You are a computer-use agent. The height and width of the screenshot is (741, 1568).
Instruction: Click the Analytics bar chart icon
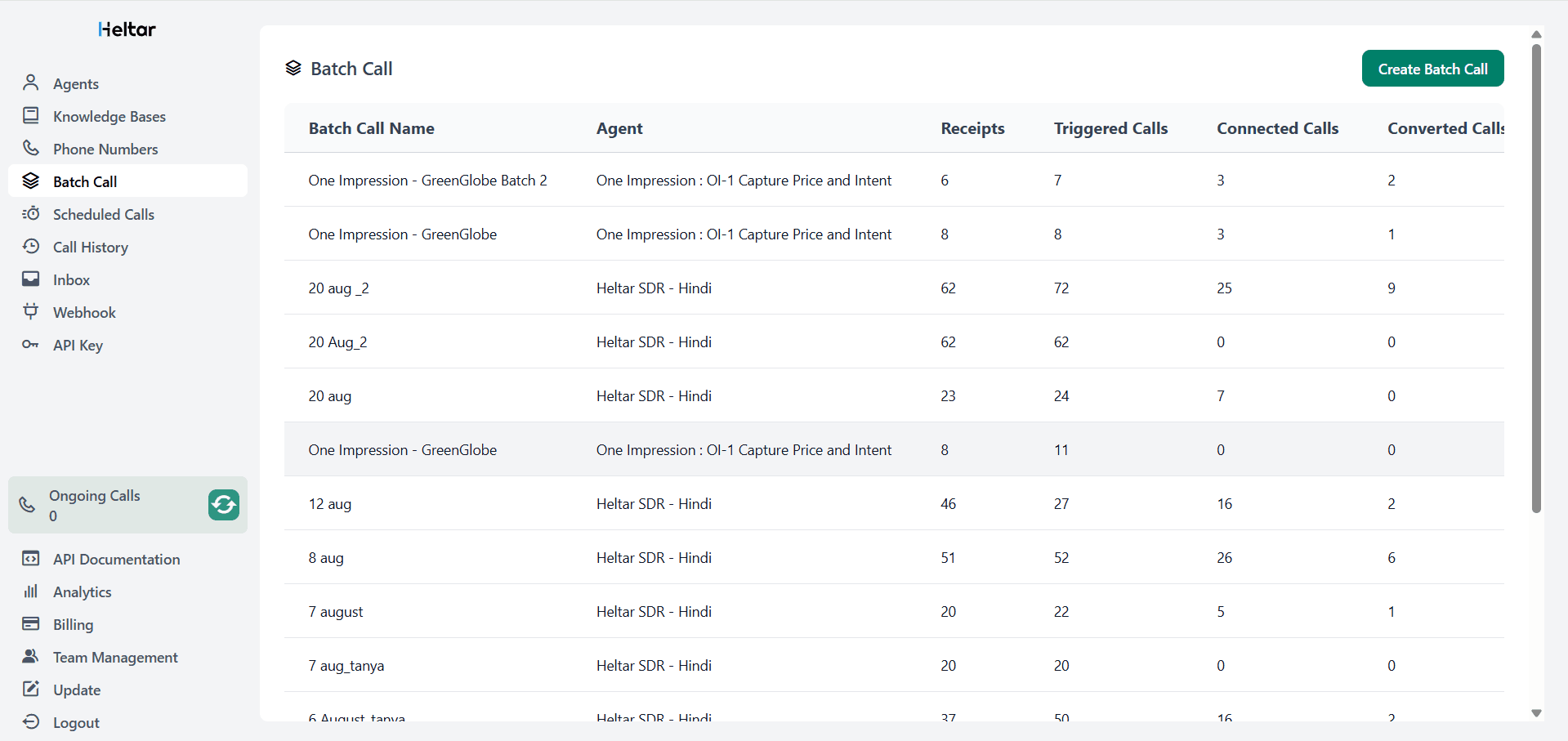tap(31, 591)
